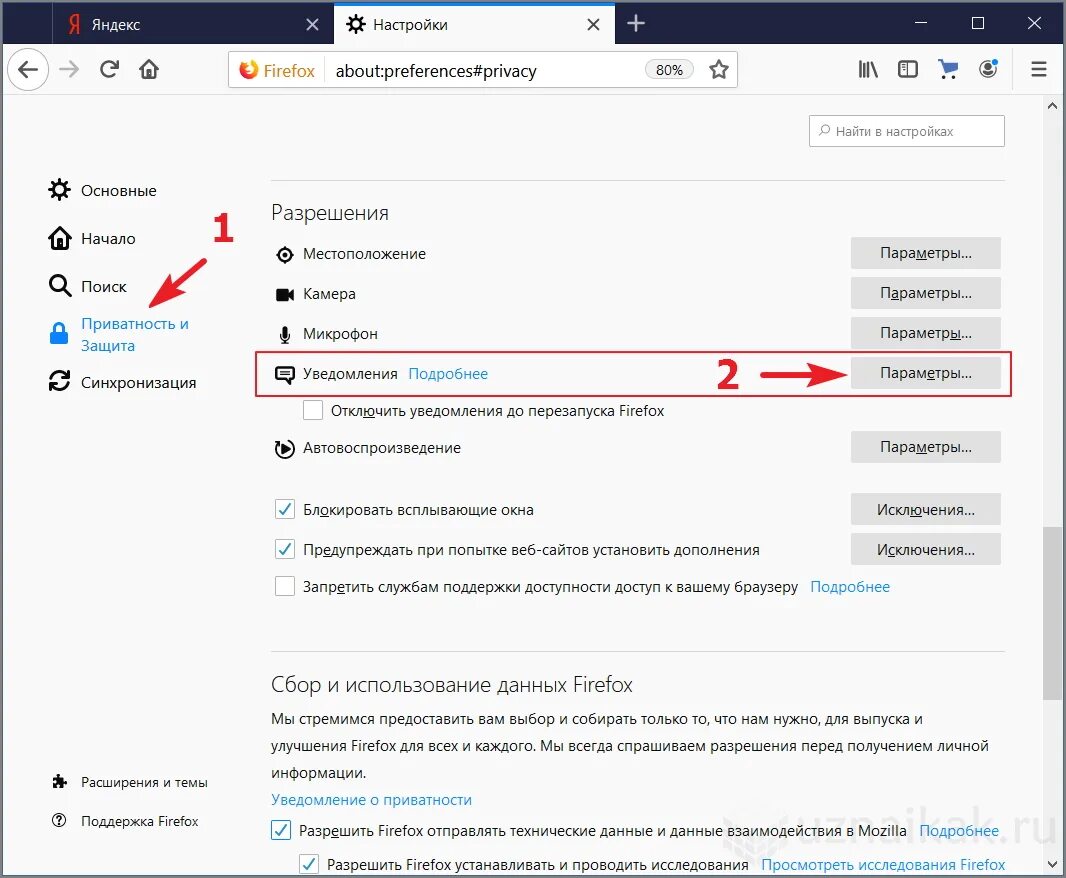Screen dimensions: 1066x878
Task: Open the Основные settings category
Action: pyautogui.click(x=103, y=190)
